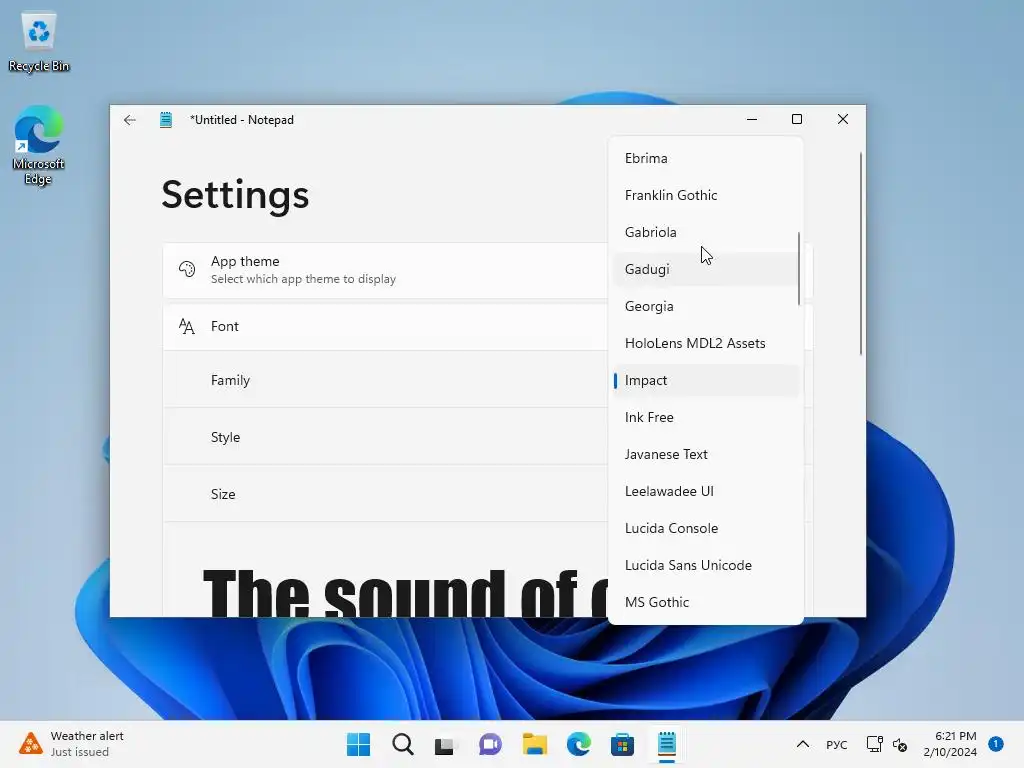Open Task View from taskbar

tap(445, 744)
